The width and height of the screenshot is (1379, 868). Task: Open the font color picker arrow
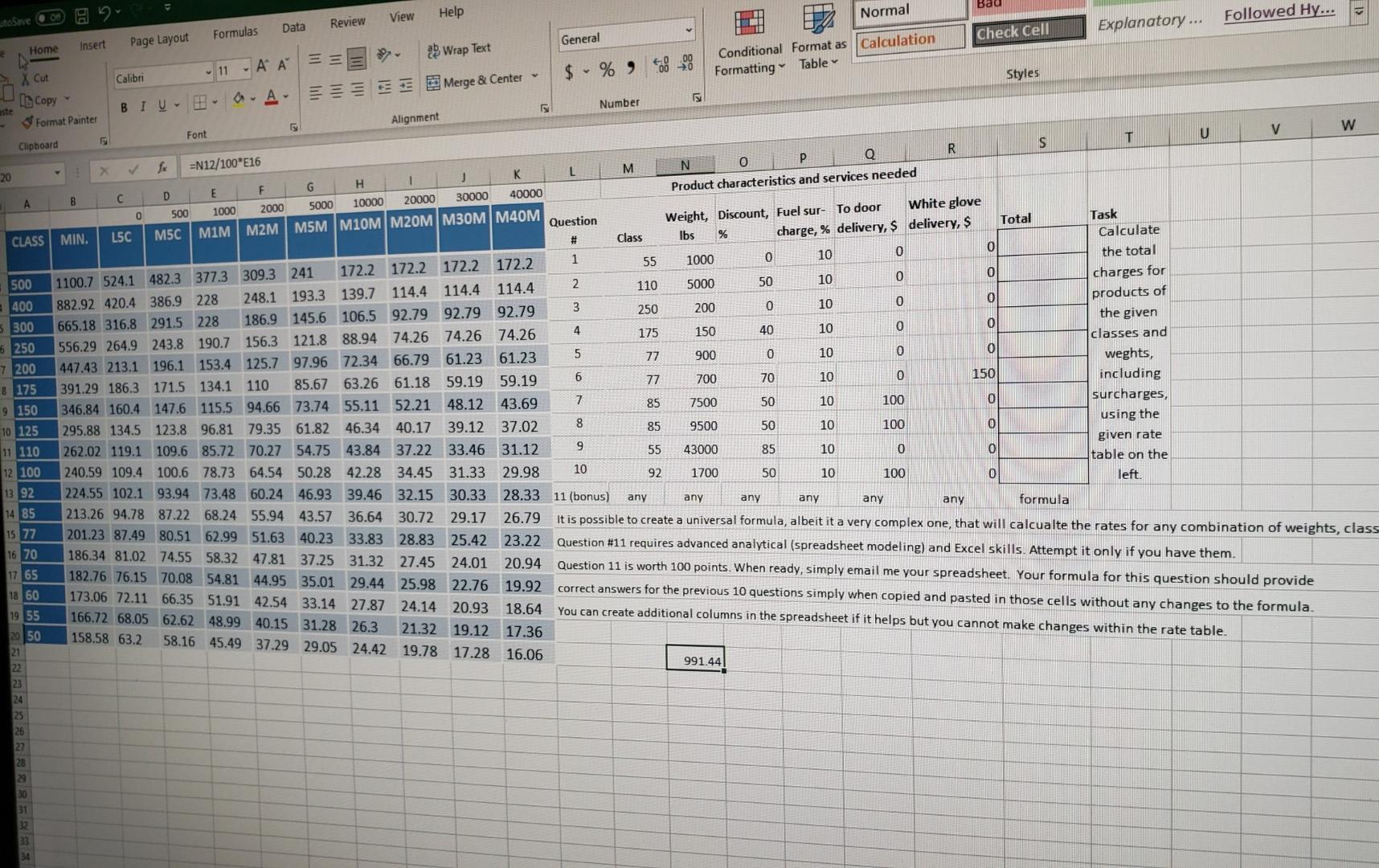tap(285, 96)
